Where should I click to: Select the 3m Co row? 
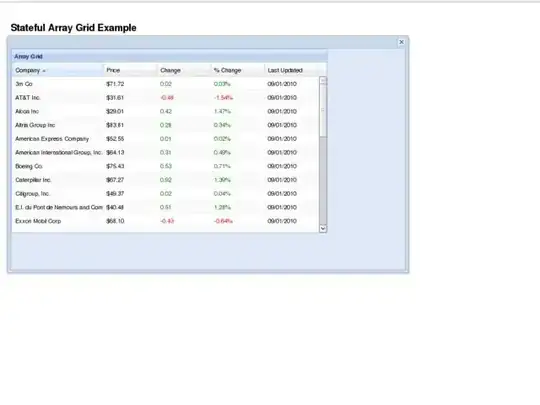tap(166, 84)
